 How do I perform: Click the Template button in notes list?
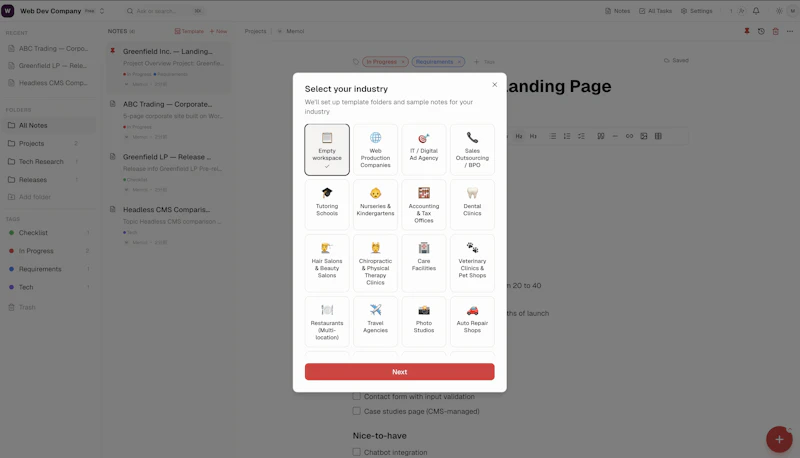[x=189, y=31]
